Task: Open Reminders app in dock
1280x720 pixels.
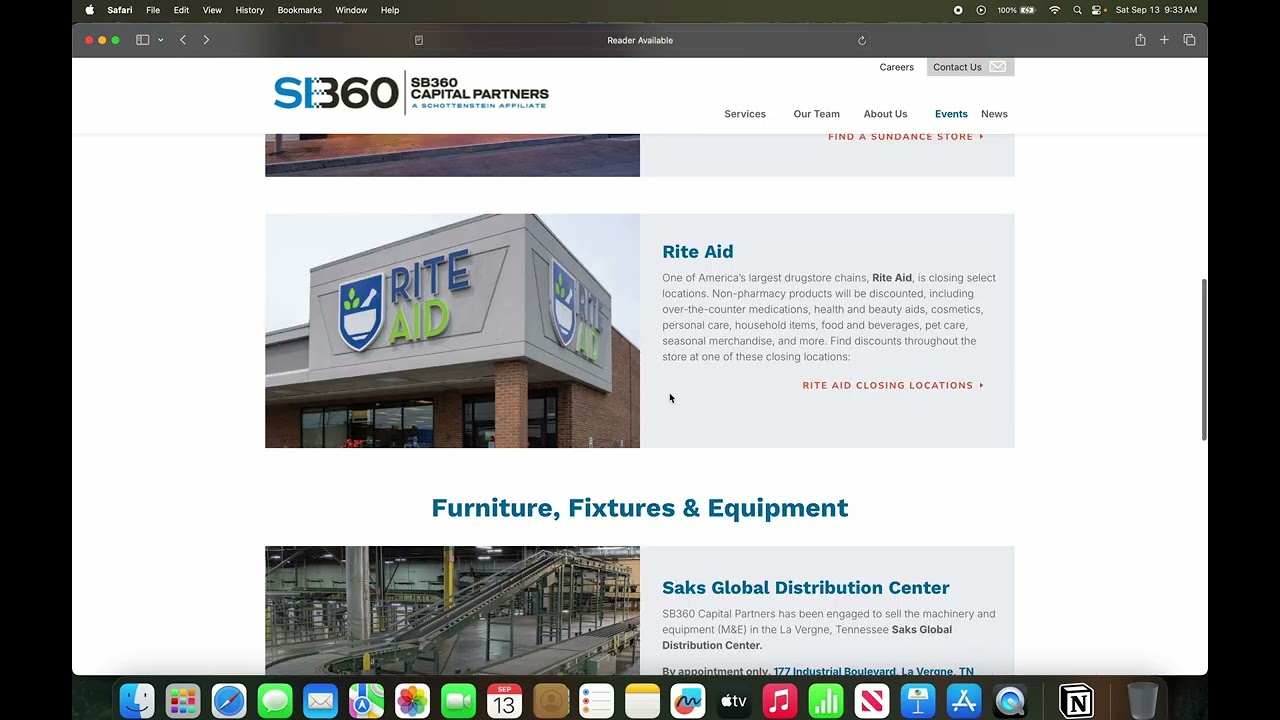Action: tap(596, 701)
